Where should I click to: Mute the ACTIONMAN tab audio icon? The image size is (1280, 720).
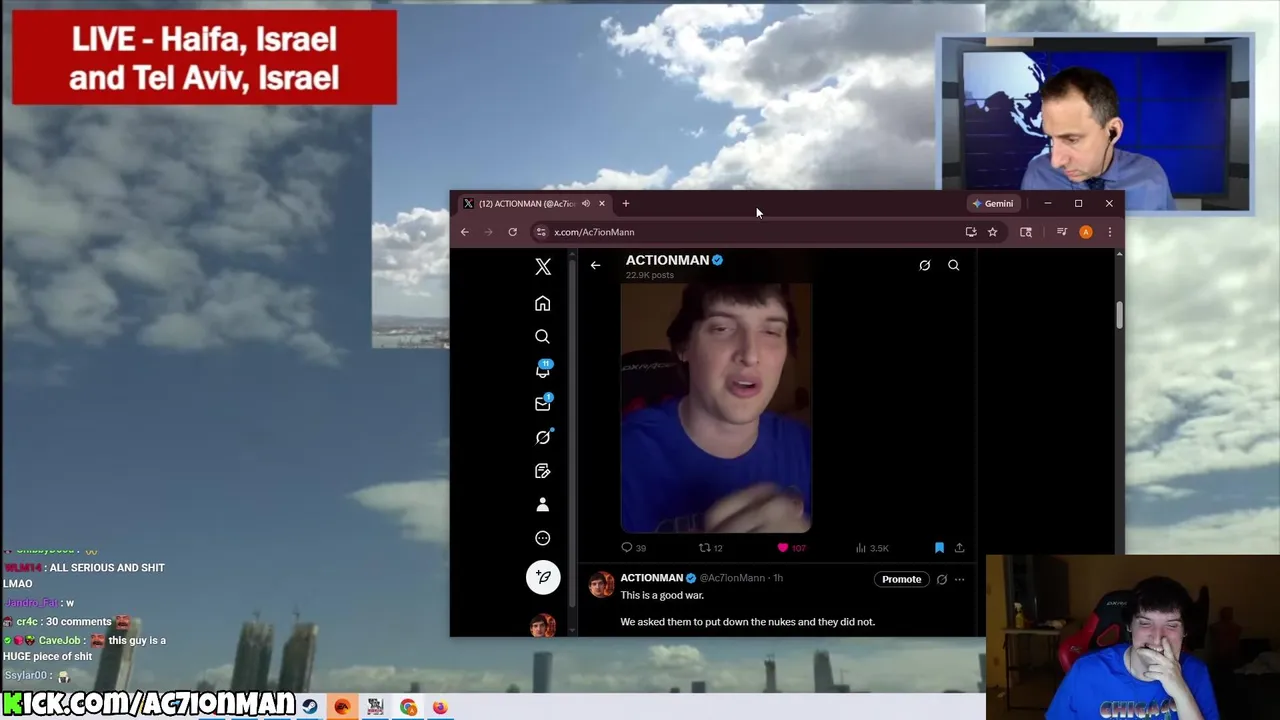pos(586,204)
